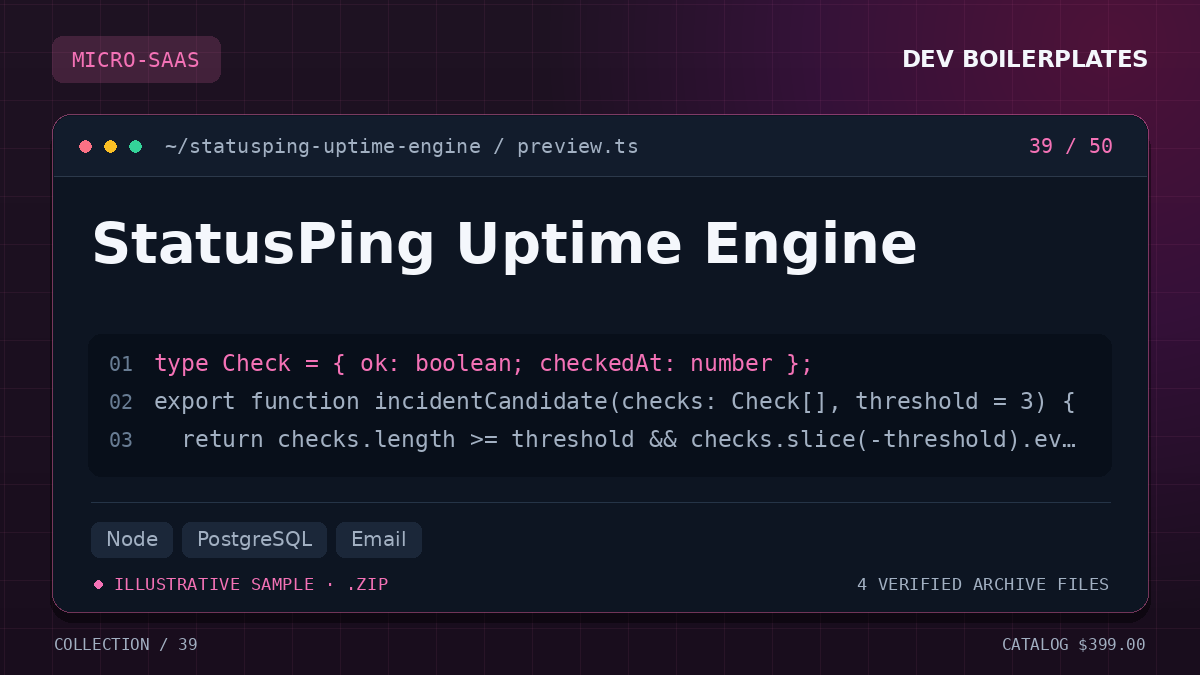Image resolution: width=1200 pixels, height=675 pixels.
Task: Click the pink diamond icon beside ILLUSTRATIVE SAMPLE
Action: click(98, 585)
